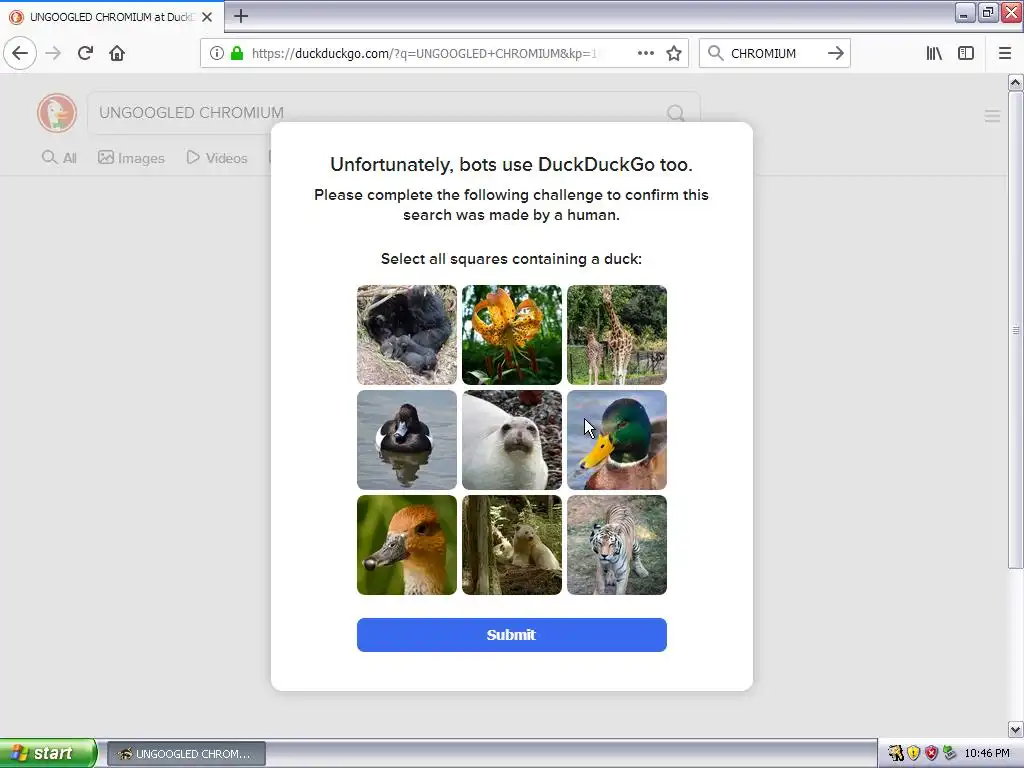Click the giraffes image square

(x=616, y=335)
